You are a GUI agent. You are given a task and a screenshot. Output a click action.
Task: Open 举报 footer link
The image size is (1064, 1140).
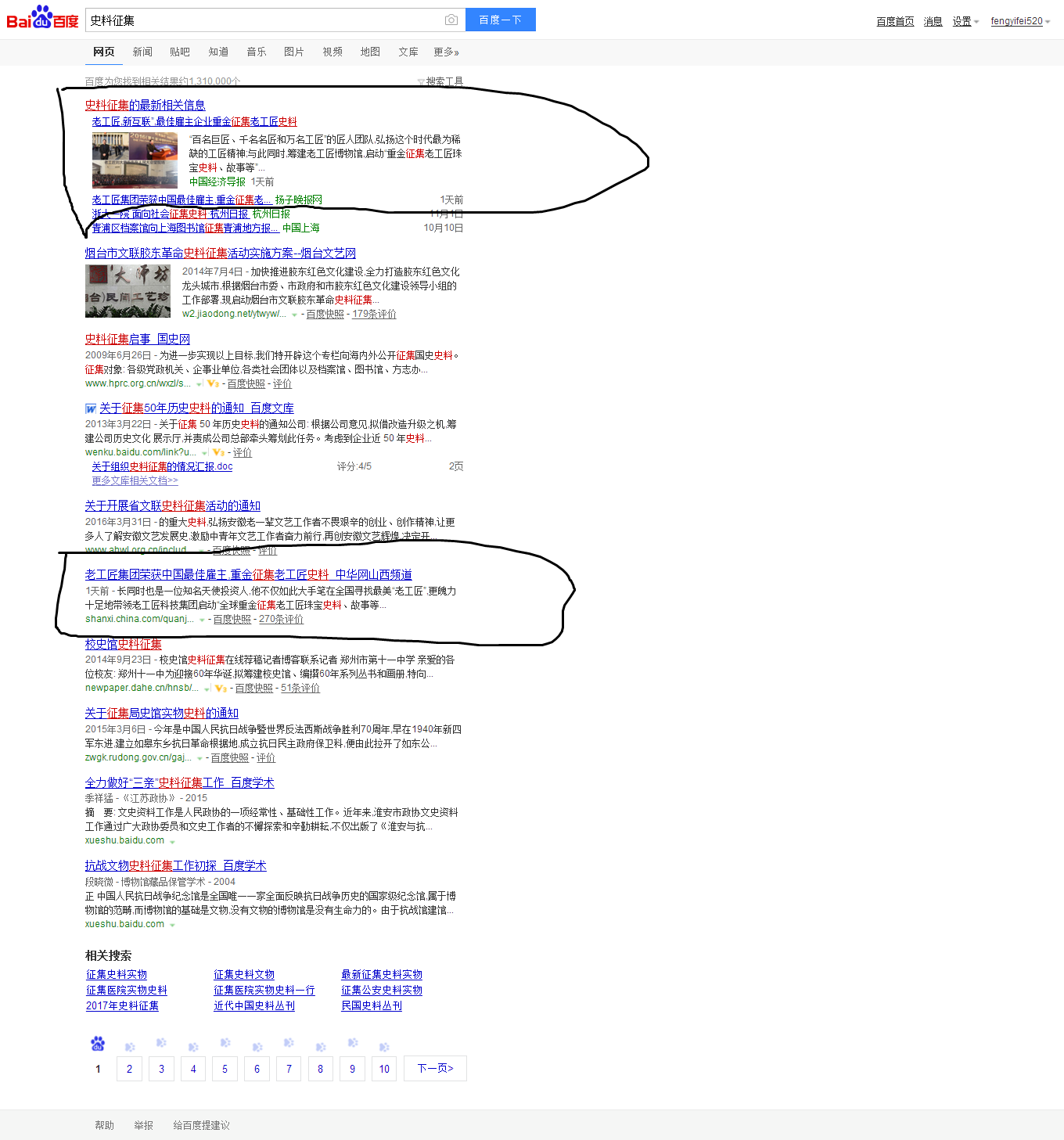coord(143,1125)
